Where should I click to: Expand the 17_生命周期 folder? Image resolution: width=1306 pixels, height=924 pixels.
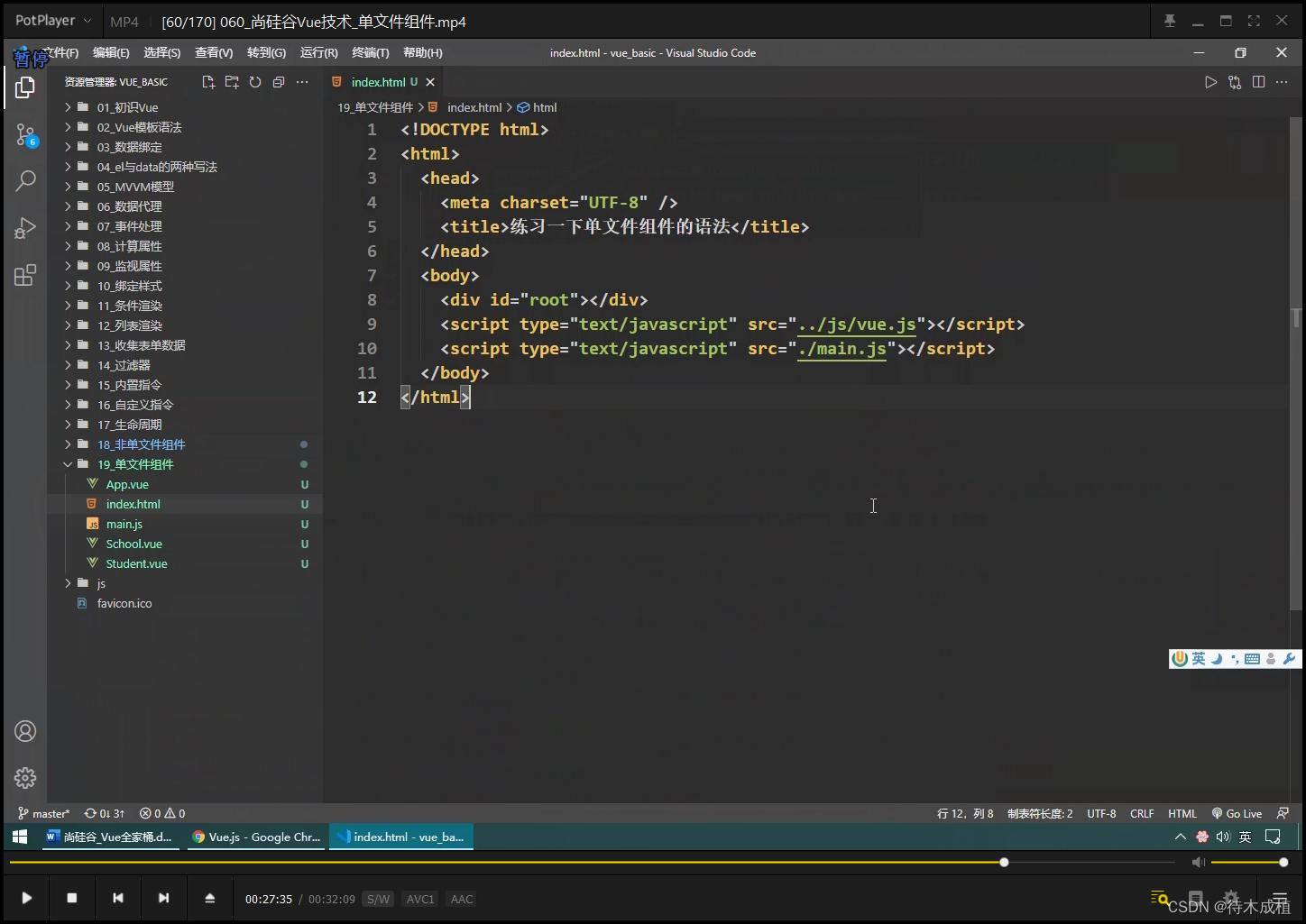click(185, 425)
